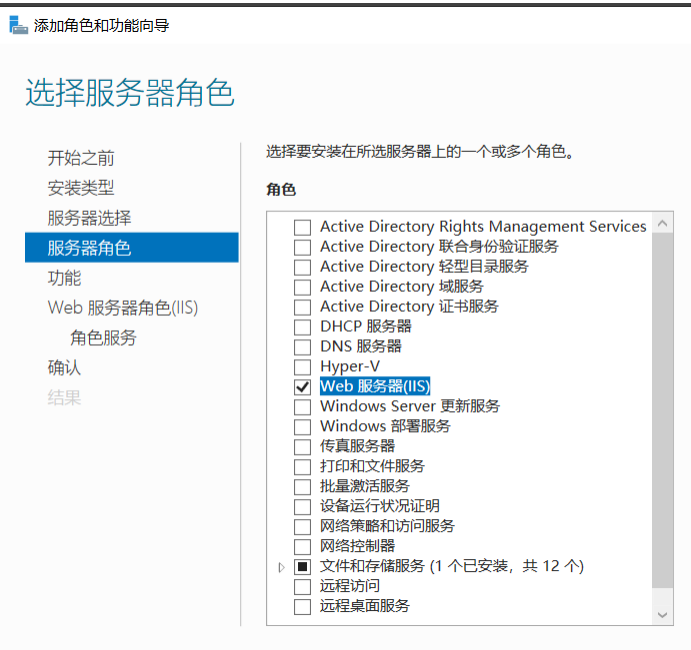The height and width of the screenshot is (650, 691).
Task: Check the 远程访问 checkbox
Action: click(302, 586)
